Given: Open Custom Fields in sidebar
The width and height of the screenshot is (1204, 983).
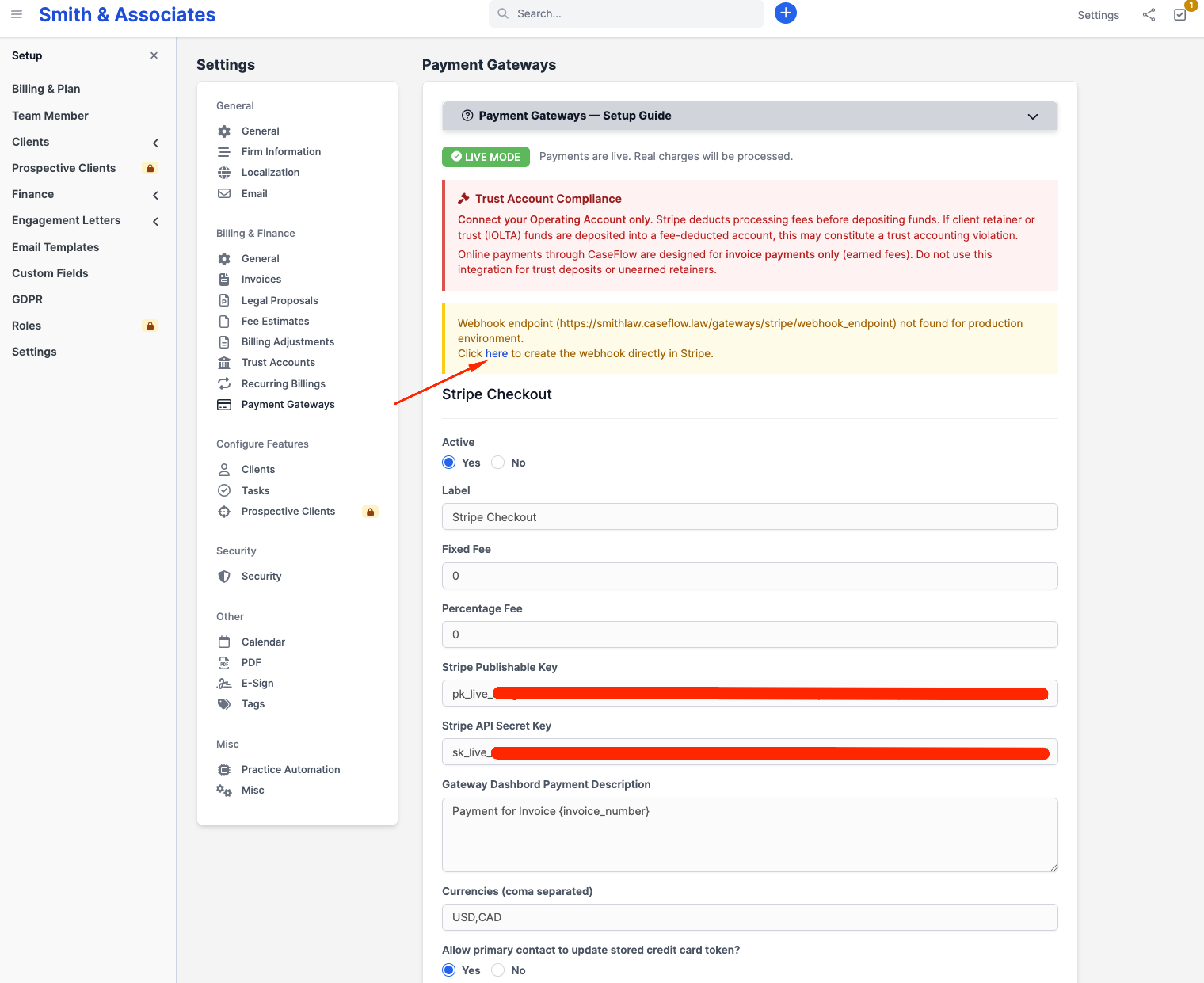Looking at the screenshot, I should coord(50,273).
